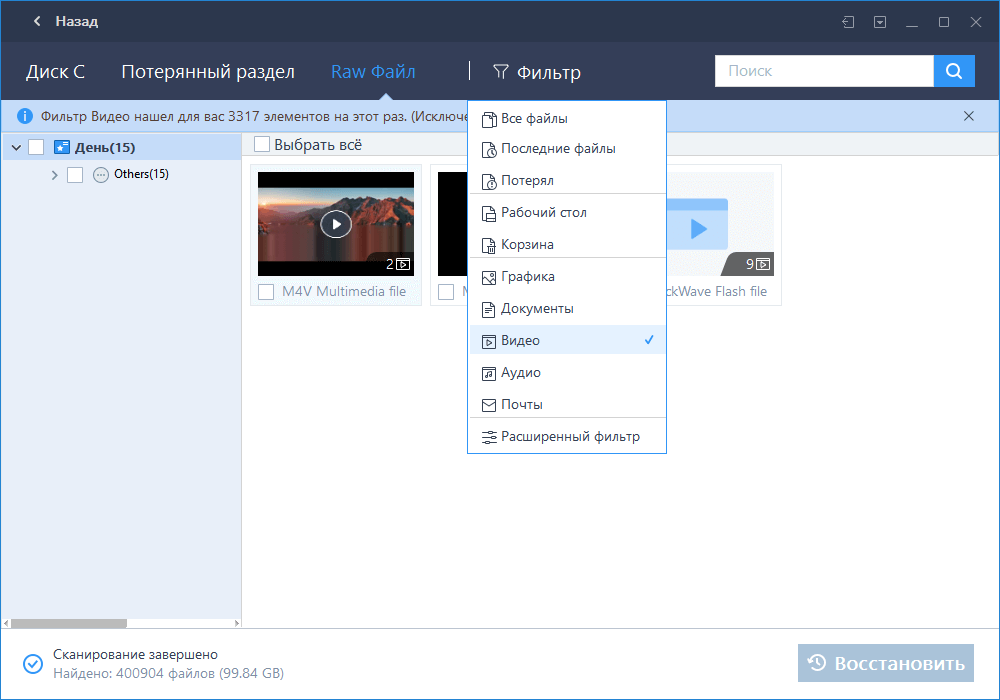The height and width of the screenshot is (700, 1000).
Task: Check the Выбрать всё checkbox
Action: pos(261,144)
